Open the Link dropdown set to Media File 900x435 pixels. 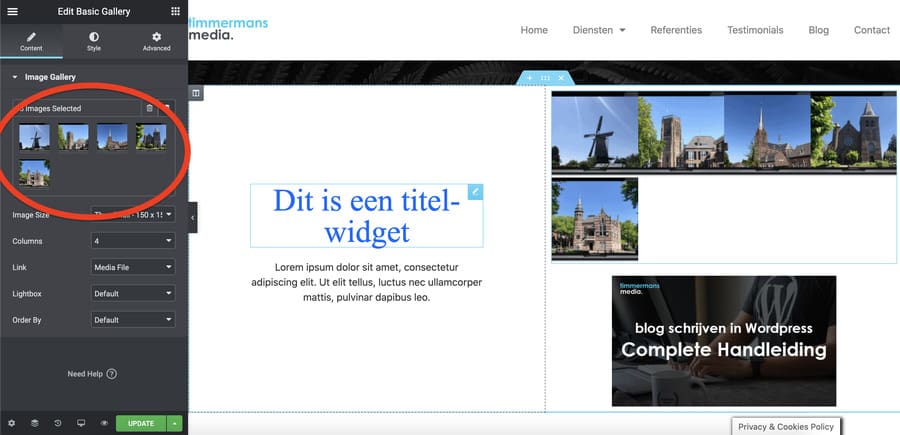(133, 267)
